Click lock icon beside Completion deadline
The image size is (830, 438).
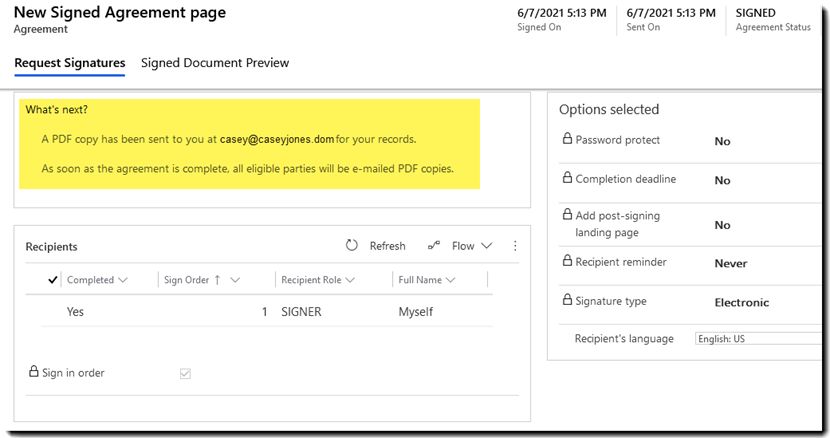click(x=567, y=179)
